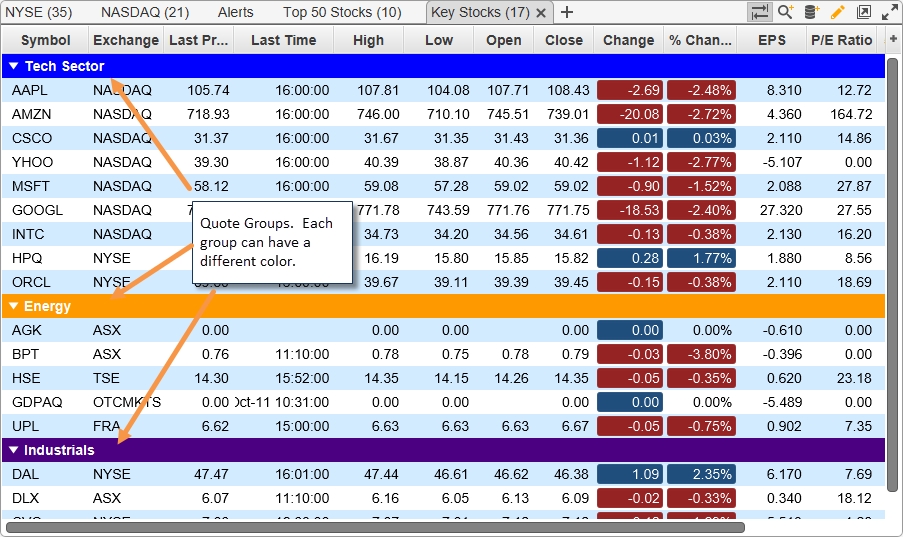Open the Top 50 Stocks tab
The image size is (903, 537).
(342, 12)
